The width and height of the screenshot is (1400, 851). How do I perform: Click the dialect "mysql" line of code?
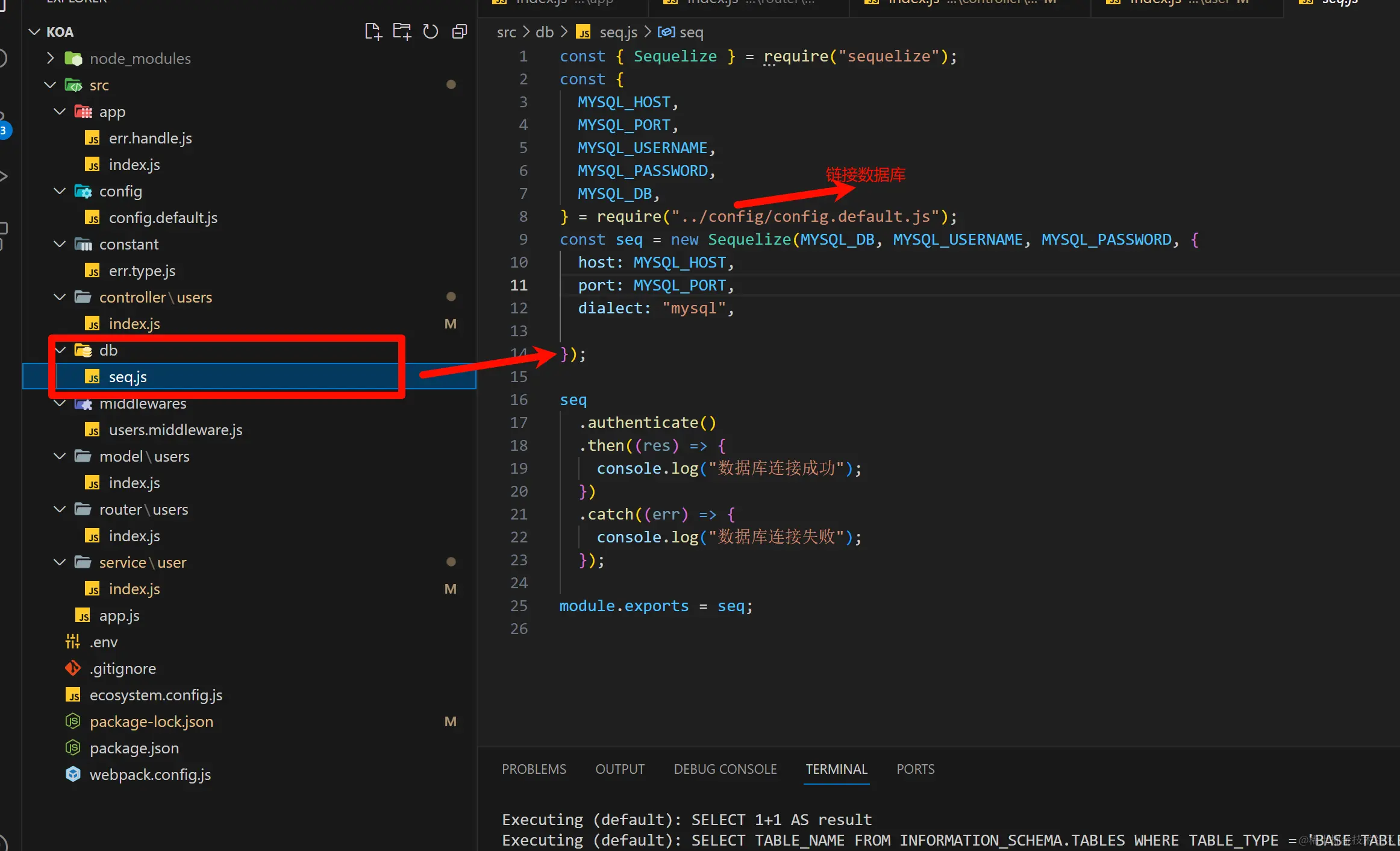pyautogui.click(x=656, y=308)
